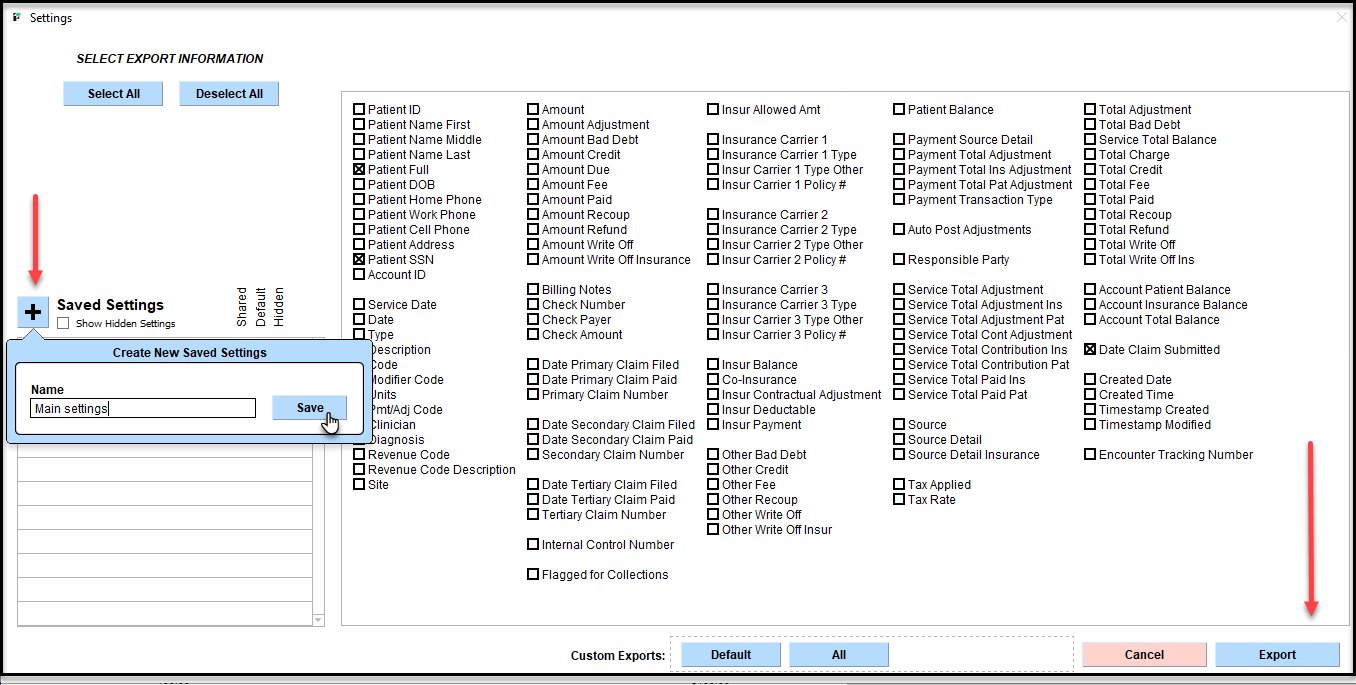Click the Export button
This screenshot has width=1356, height=685.
click(1277, 655)
